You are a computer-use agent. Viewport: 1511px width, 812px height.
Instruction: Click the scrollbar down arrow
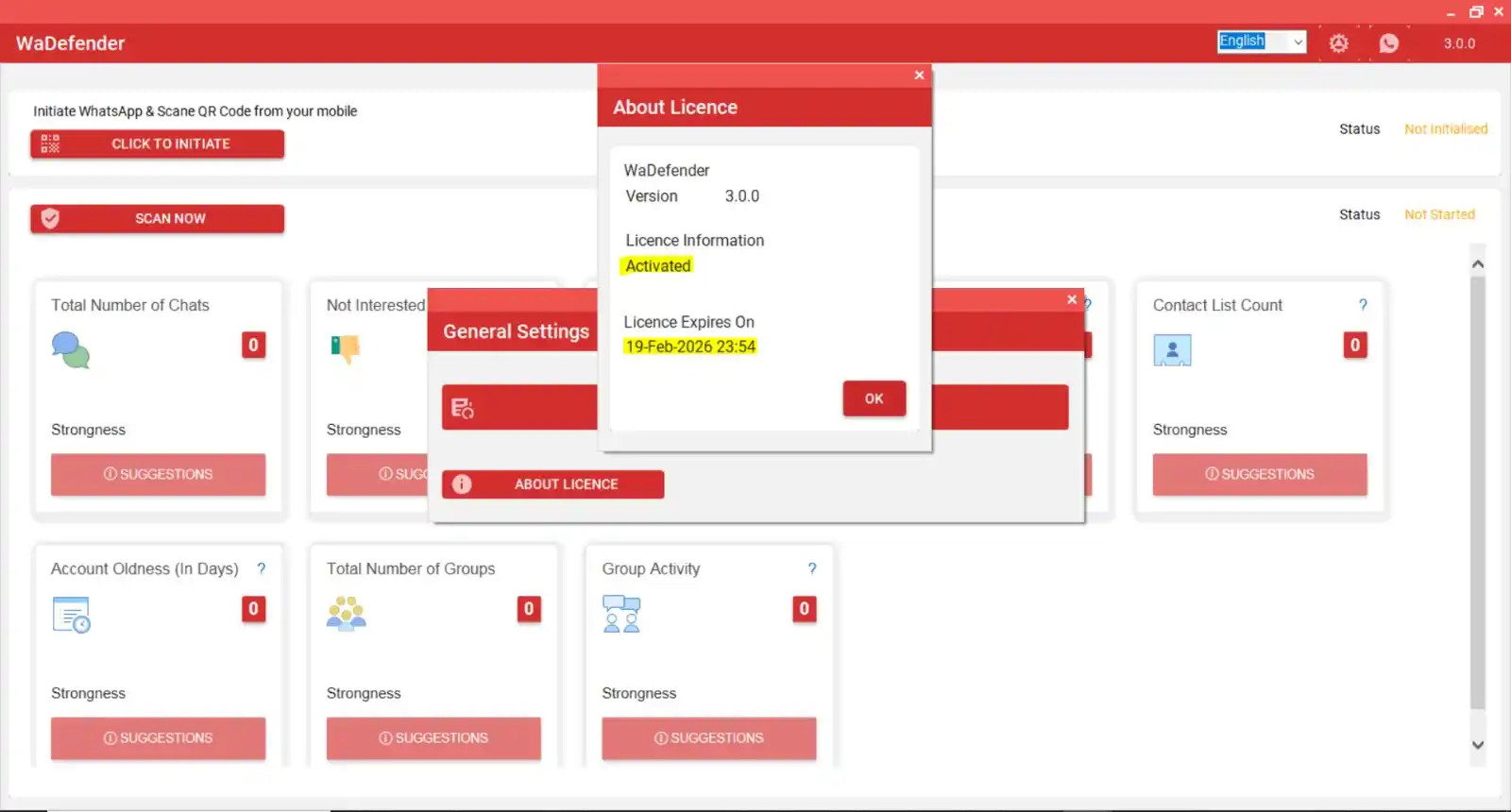coord(1478,745)
